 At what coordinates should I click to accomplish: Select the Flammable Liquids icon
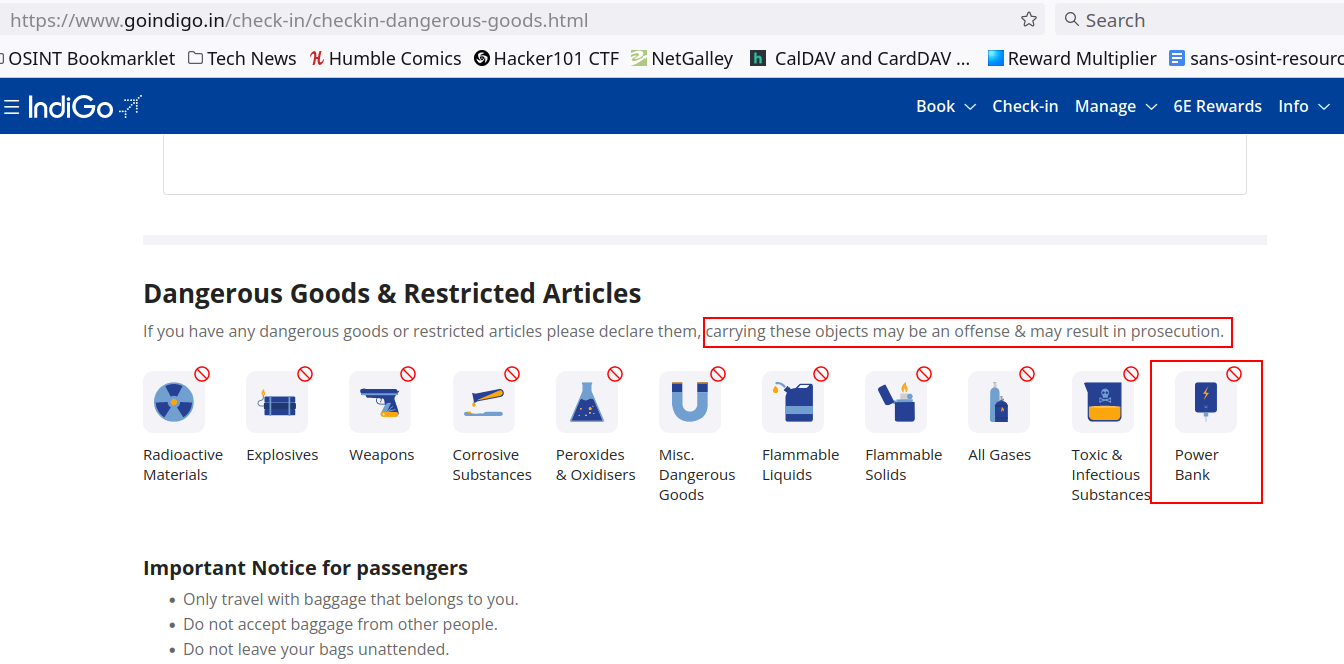[x=793, y=400]
